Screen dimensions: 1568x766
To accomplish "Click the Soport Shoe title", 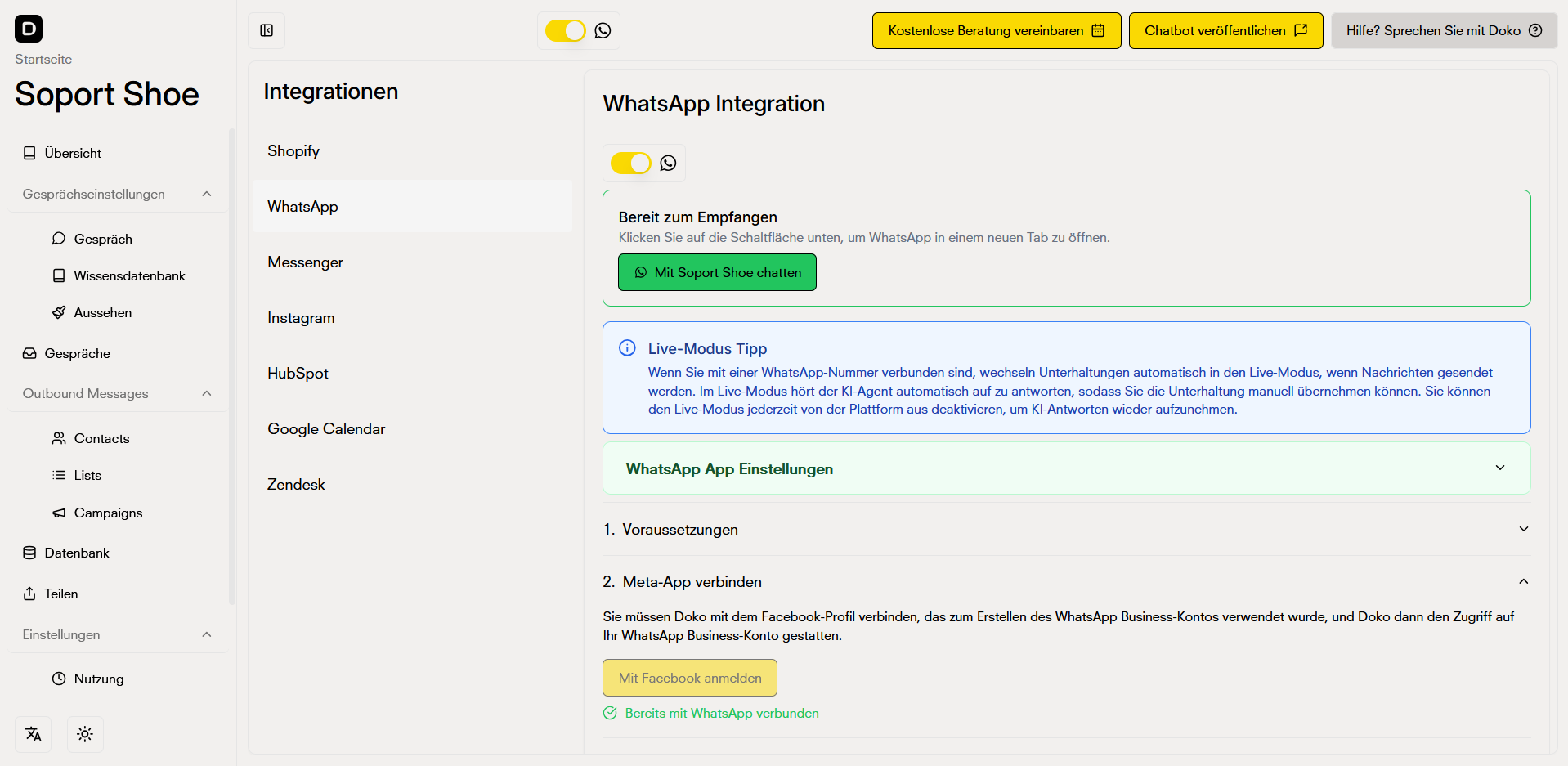I will [x=107, y=94].
